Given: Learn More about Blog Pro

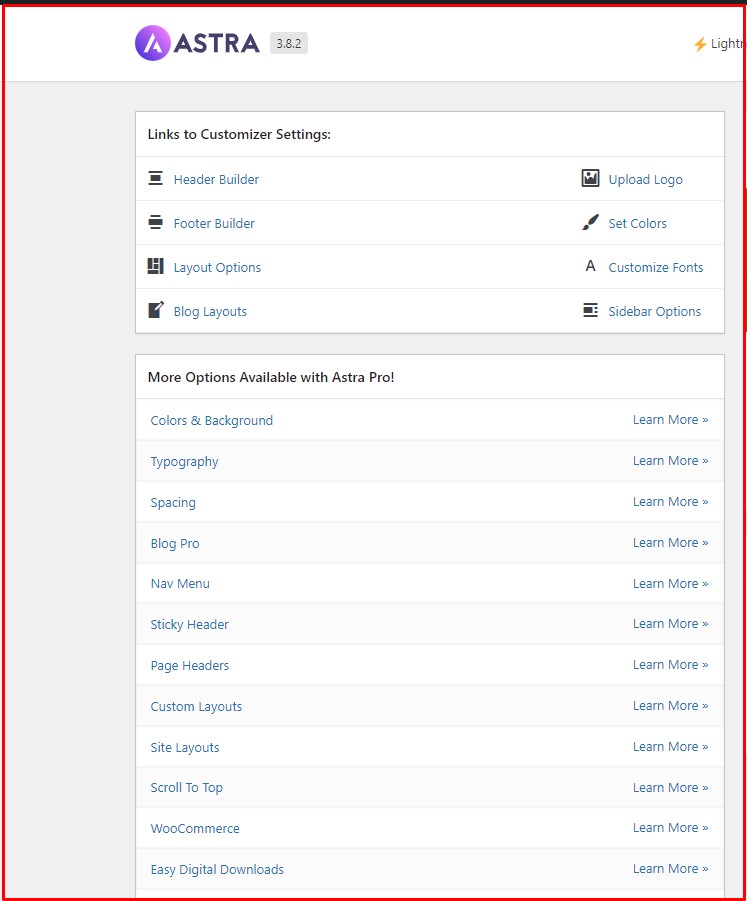Looking at the screenshot, I should coord(671,542).
